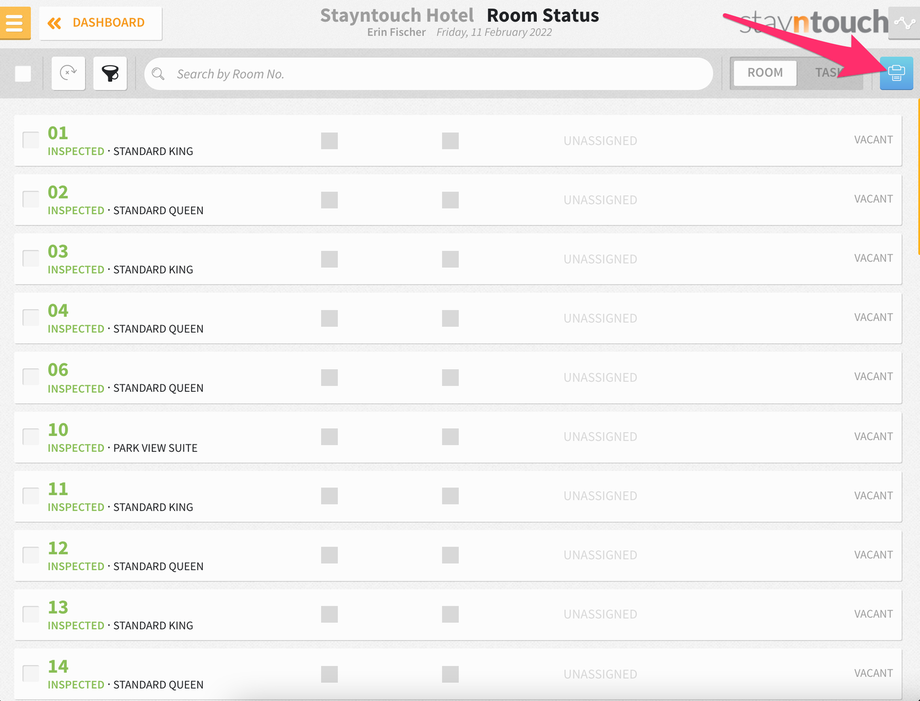Click PARK VIEW SUITE room type text
This screenshot has width=920, height=701.
pos(155,448)
